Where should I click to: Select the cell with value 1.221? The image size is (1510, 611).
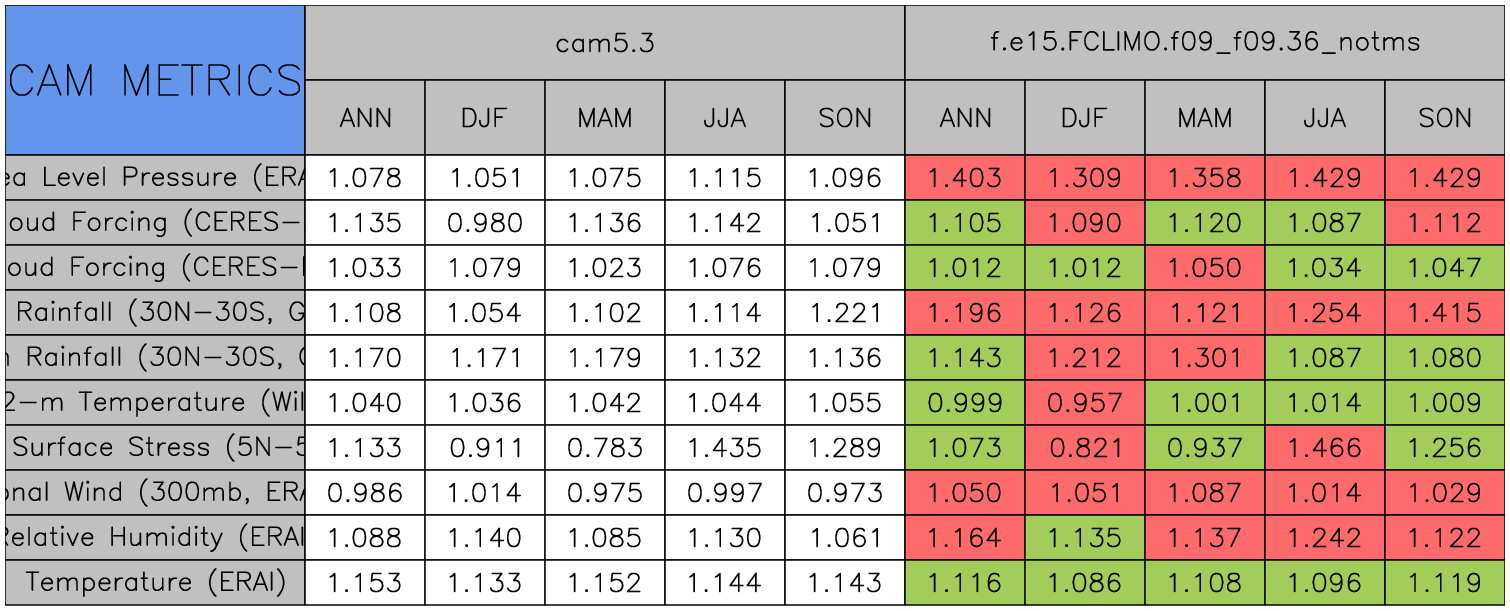[x=845, y=313]
